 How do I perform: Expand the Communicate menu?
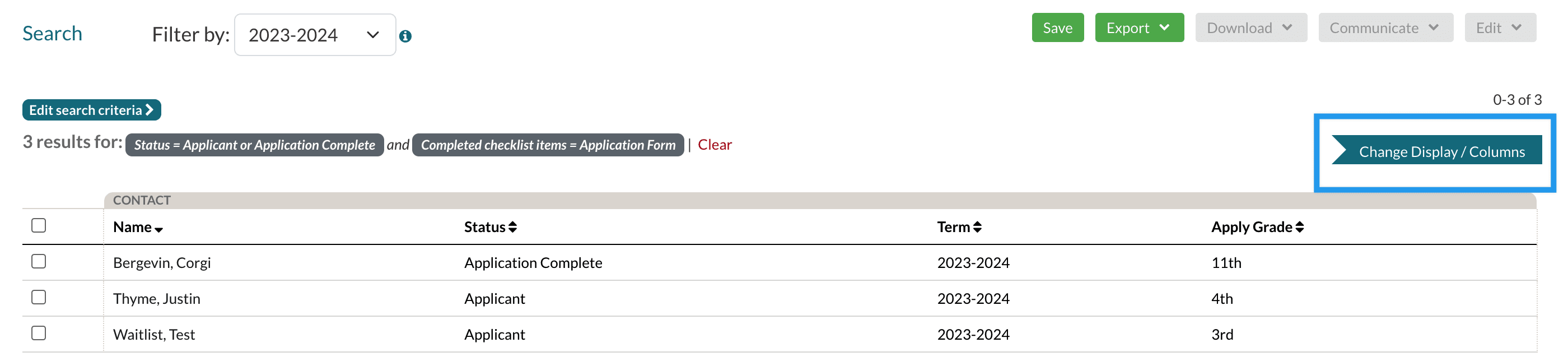click(x=1385, y=28)
